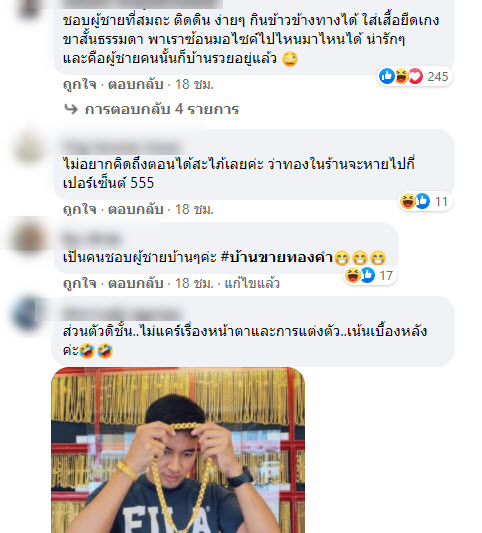View edit history via 'แก้ไขแล้ว'

pyautogui.click(x=252, y=283)
